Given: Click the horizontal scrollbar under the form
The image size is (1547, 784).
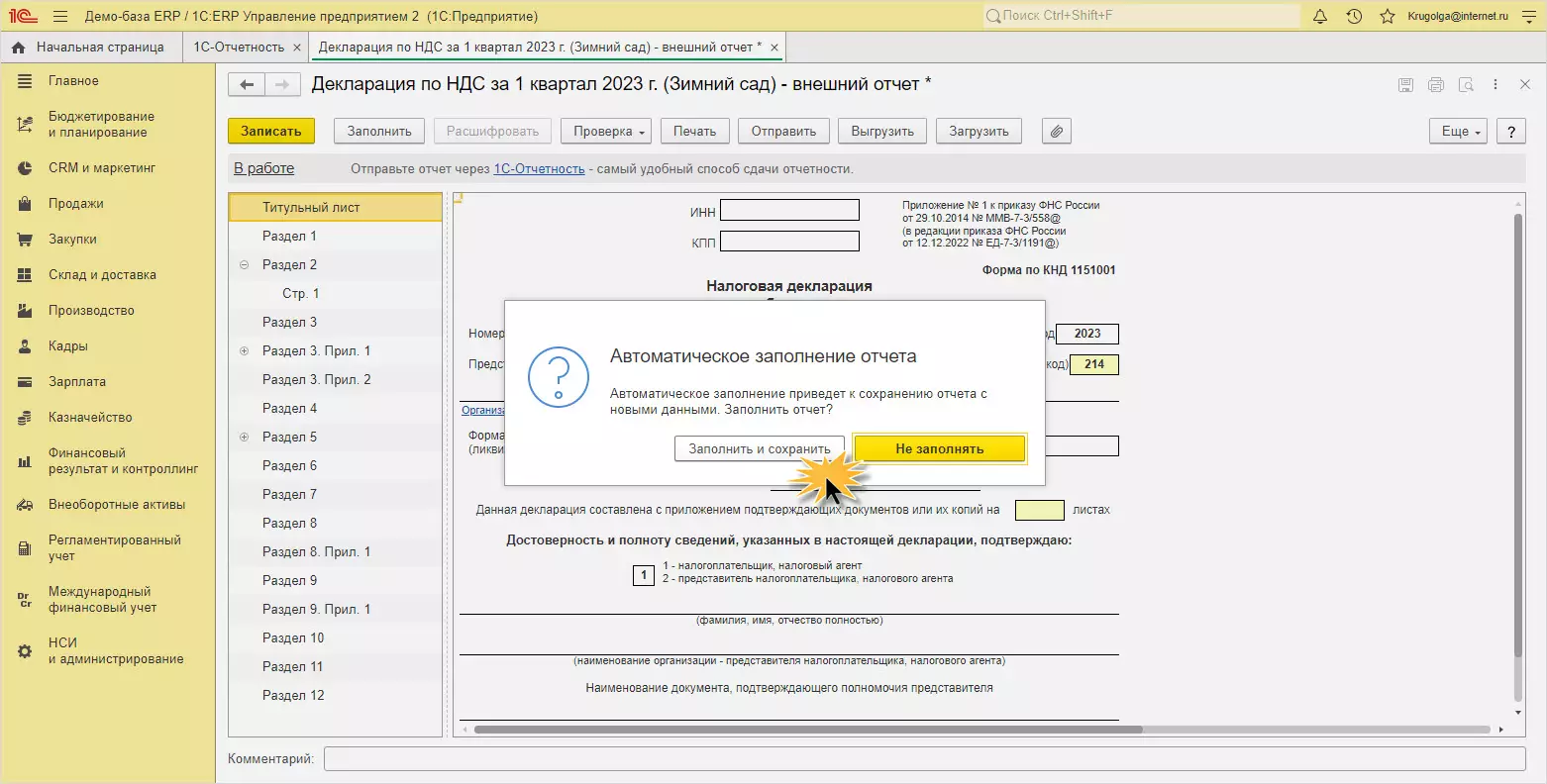Looking at the screenshot, I should point(807,730).
